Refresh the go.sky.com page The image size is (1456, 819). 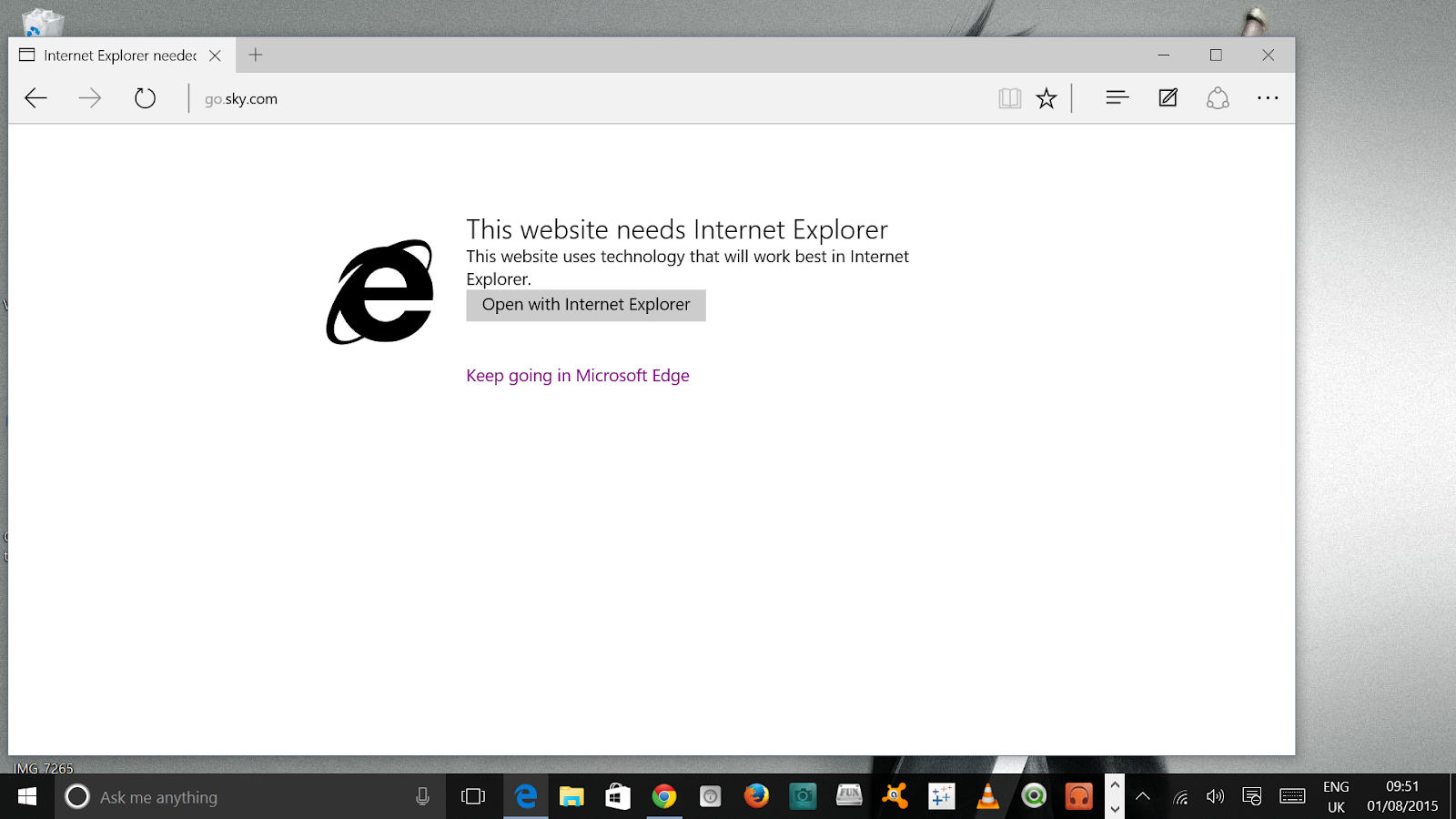(x=145, y=98)
